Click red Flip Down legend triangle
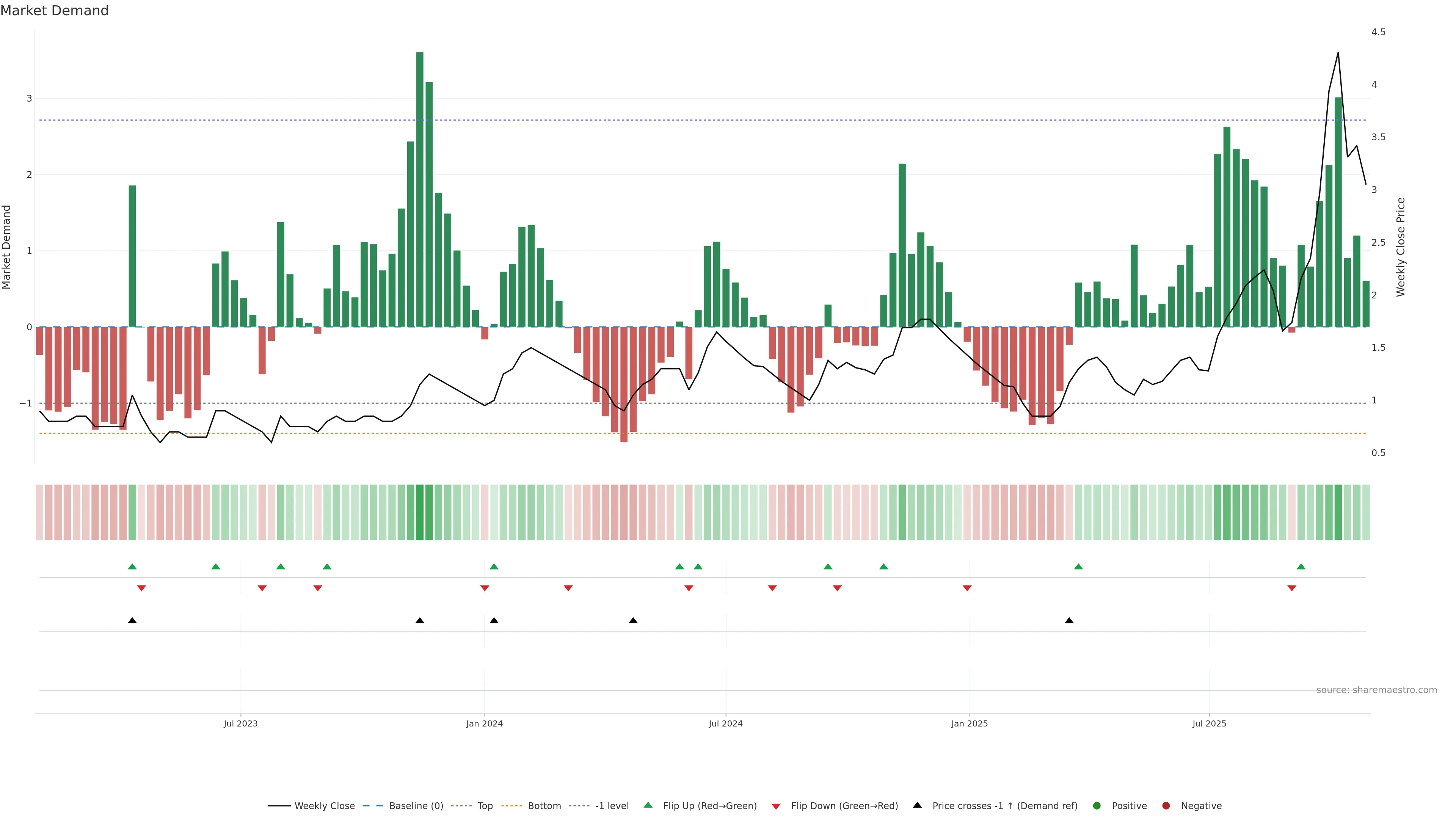This screenshot has width=1456, height=819. pos(776,806)
